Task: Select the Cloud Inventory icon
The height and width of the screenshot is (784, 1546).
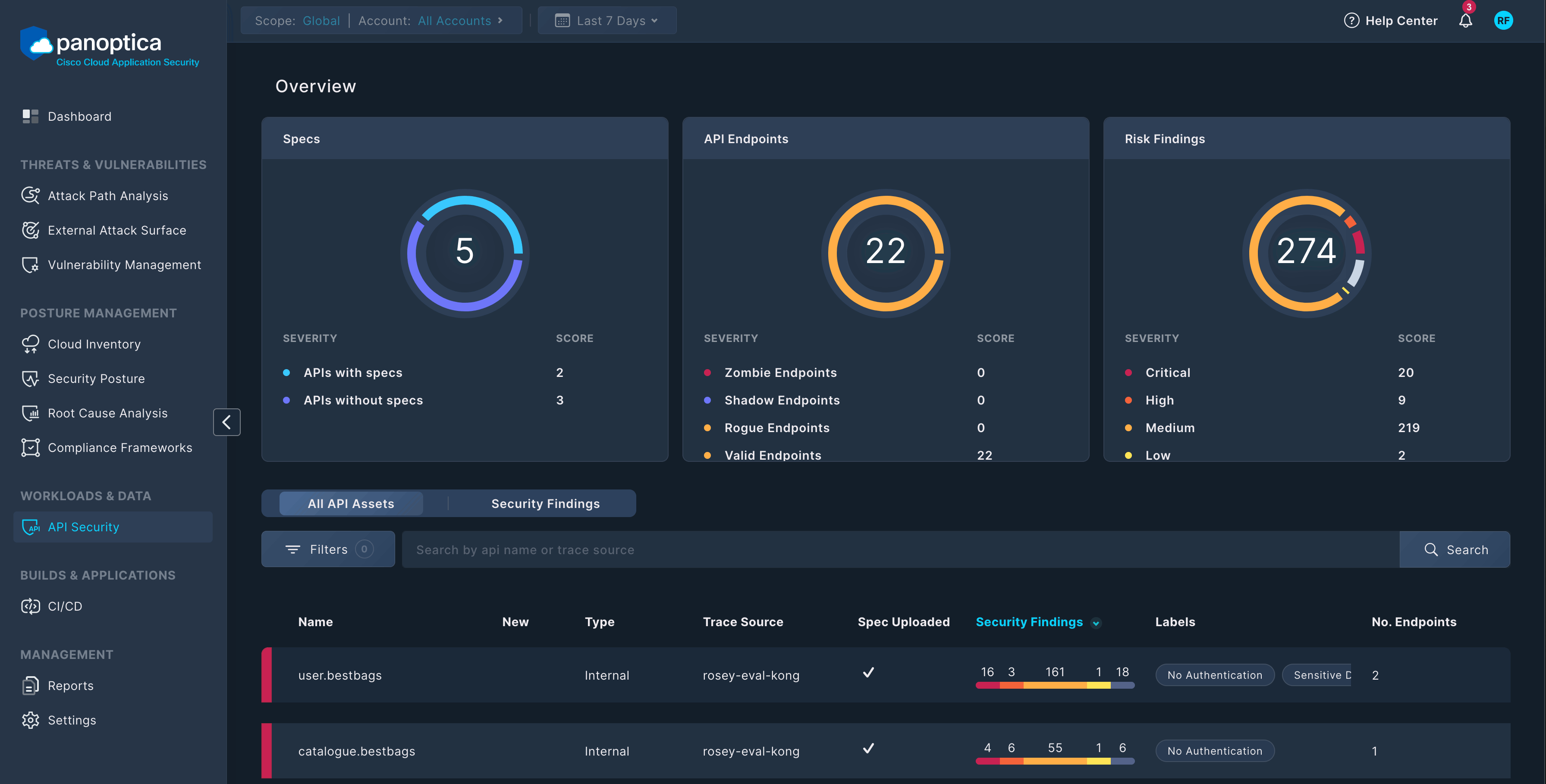Action: tap(30, 344)
